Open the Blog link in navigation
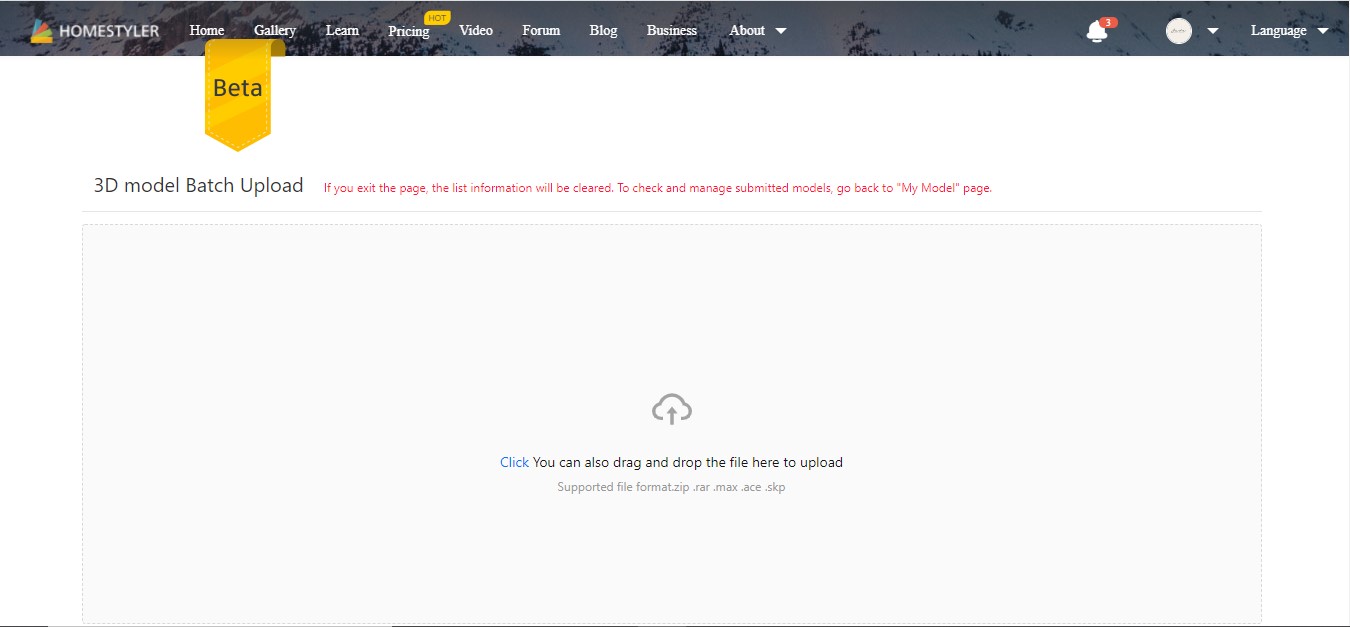The image size is (1350, 627). tap(603, 30)
